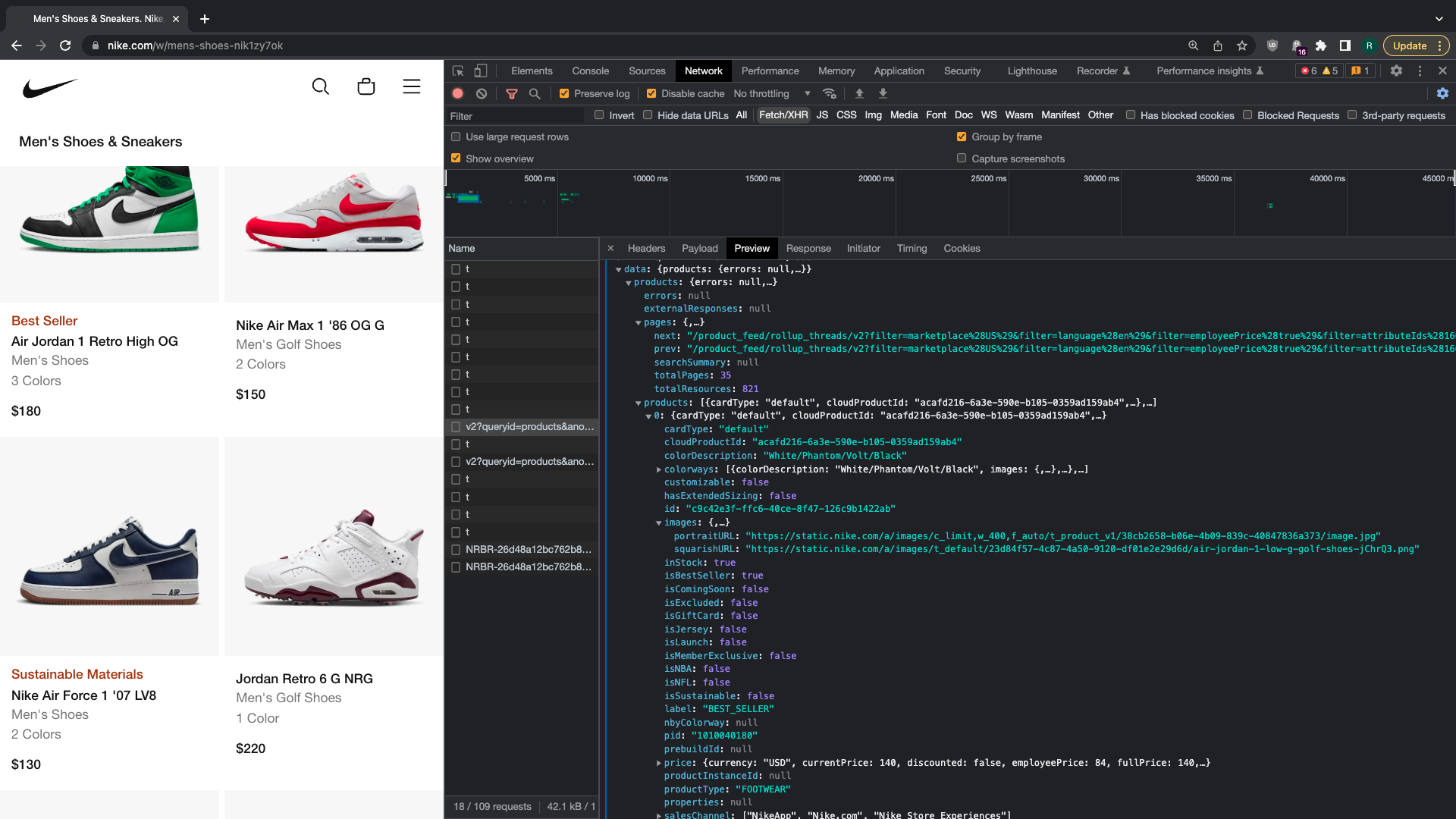Open DevTools settings gear icon

point(1396,71)
